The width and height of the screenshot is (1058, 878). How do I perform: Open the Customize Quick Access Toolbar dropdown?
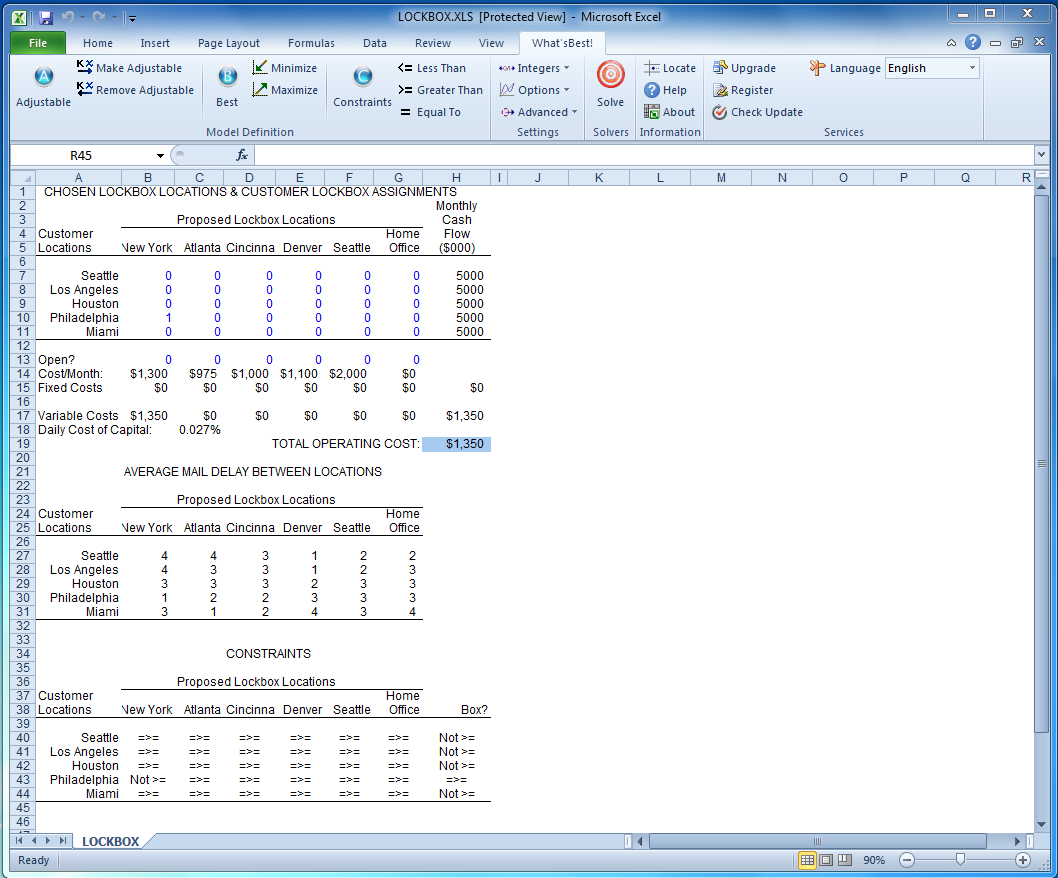(132, 18)
